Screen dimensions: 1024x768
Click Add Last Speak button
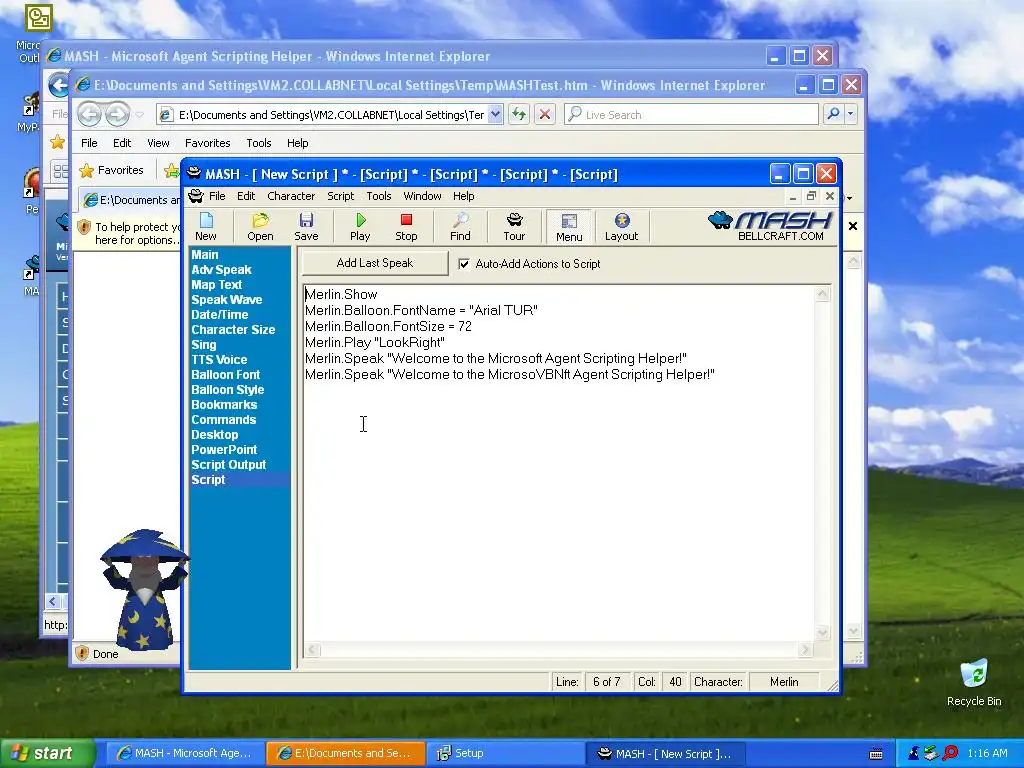pos(375,263)
